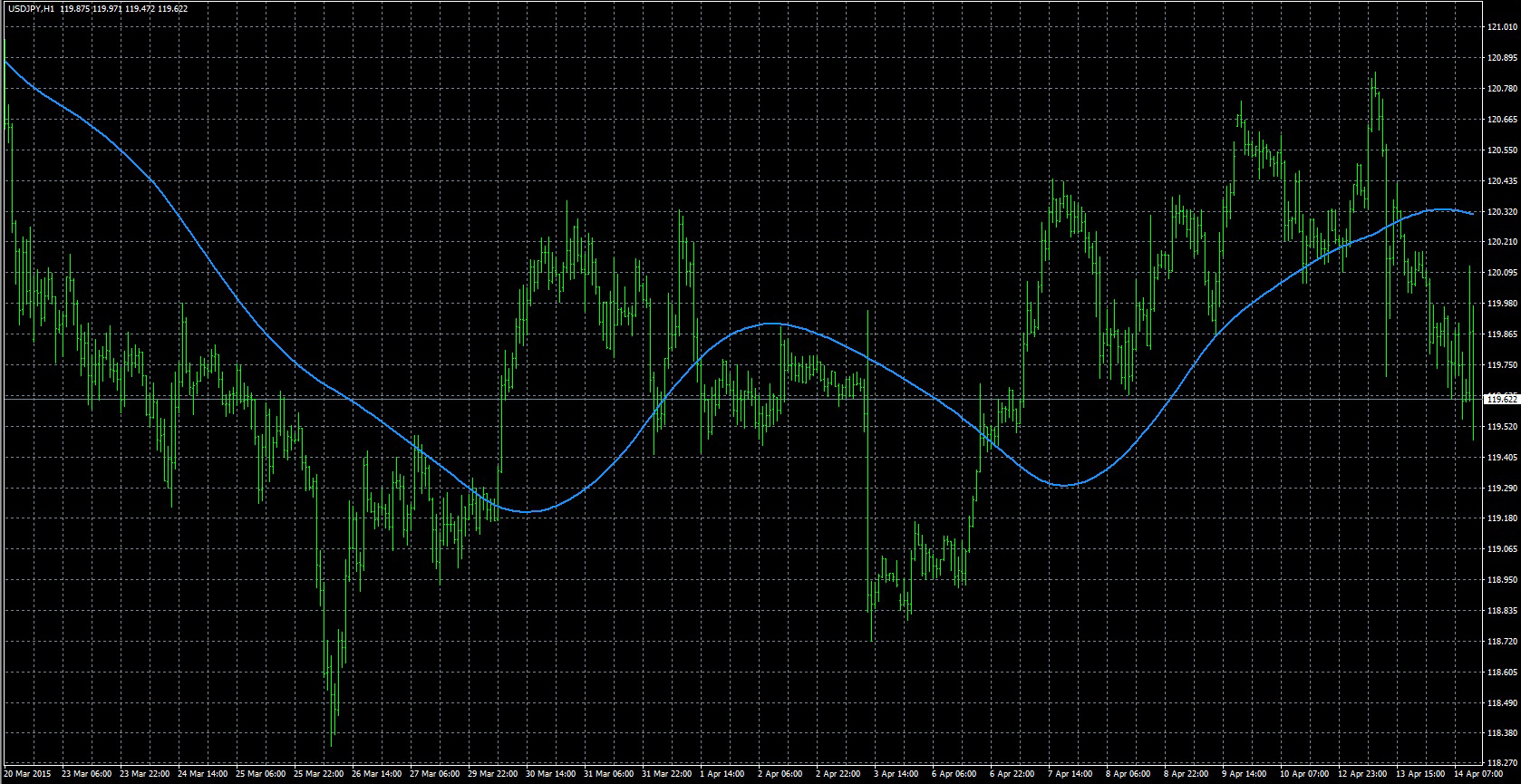The width and height of the screenshot is (1521, 784).
Task: Click the 3 Apr 14:00 time axis label
Action: point(897,776)
